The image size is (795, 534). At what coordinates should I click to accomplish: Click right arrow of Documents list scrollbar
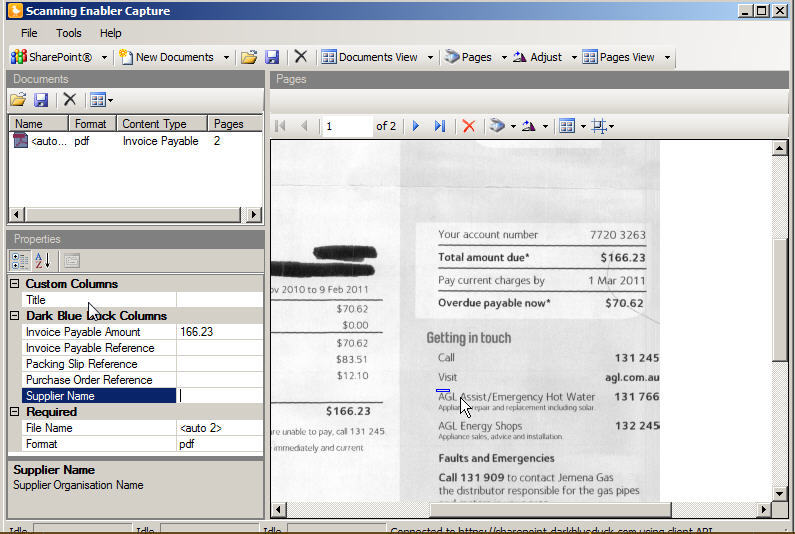(x=254, y=215)
